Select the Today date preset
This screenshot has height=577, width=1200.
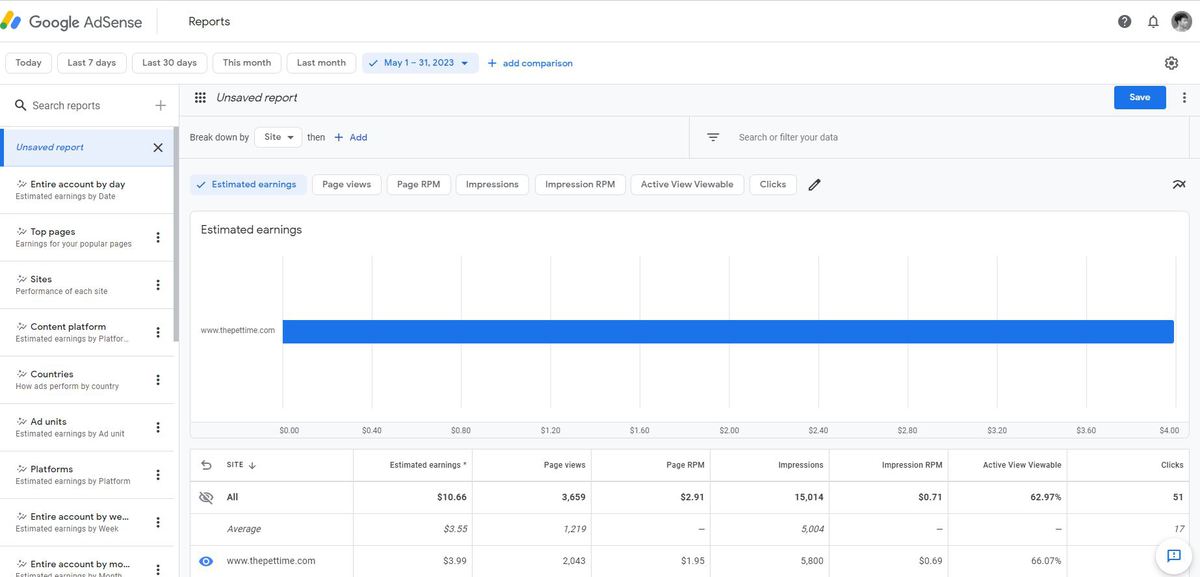pyautogui.click(x=29, y=63)
